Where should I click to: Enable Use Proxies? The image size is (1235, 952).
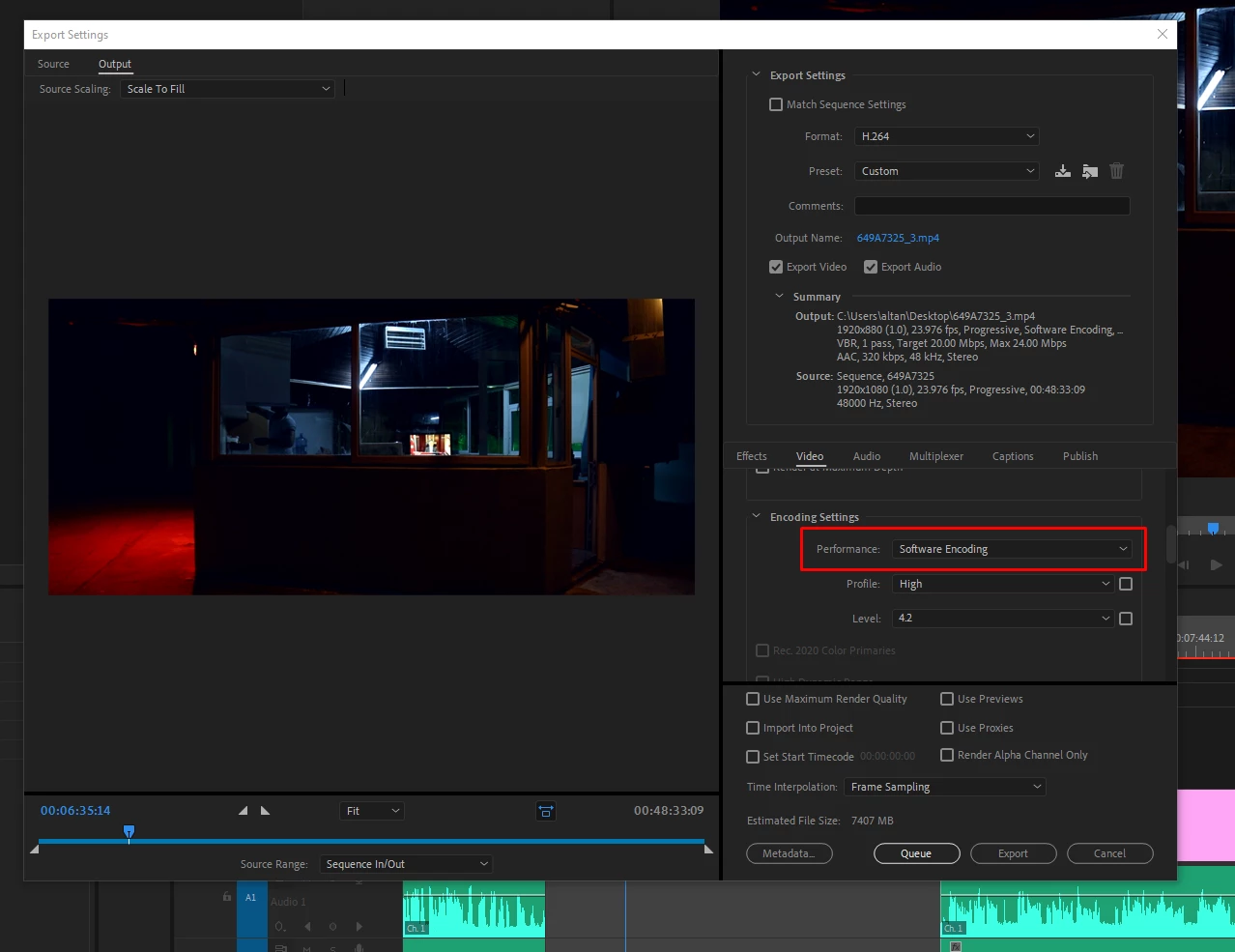click(x=947, y=728)
